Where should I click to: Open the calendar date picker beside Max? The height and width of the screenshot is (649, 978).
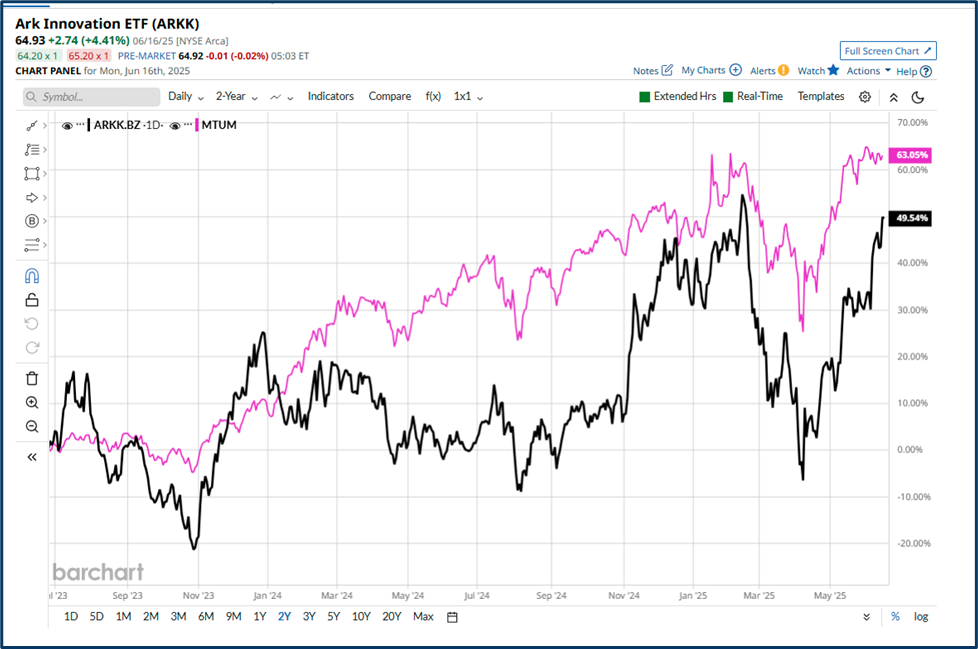coord(451,617)
